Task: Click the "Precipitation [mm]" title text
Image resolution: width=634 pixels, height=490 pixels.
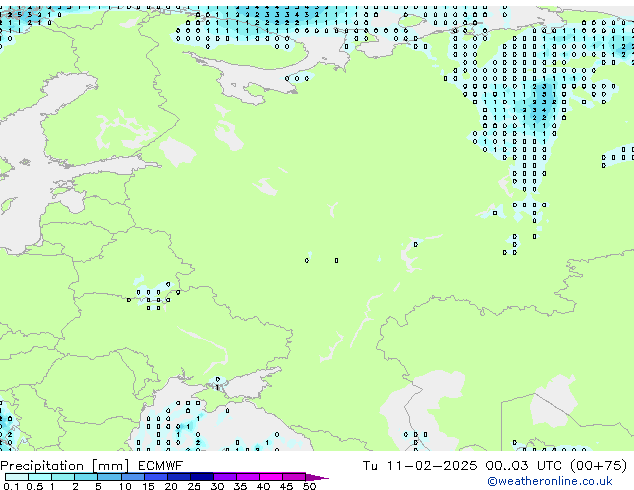Action: coord(65,466)
